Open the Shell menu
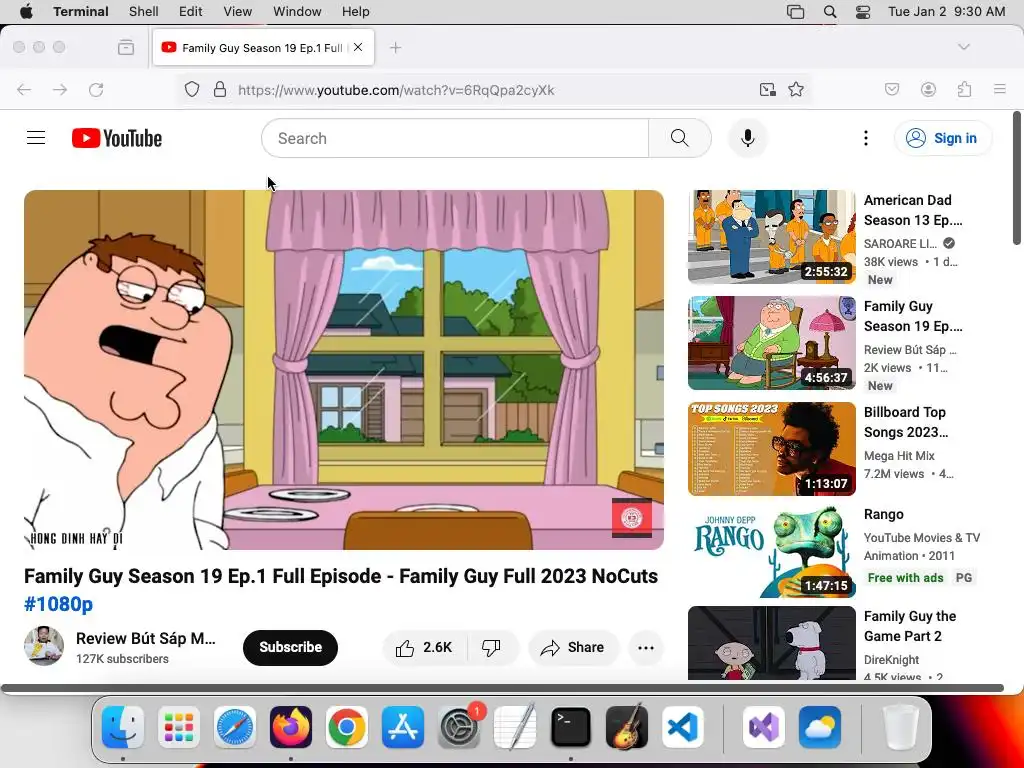 (x=144, y=12)
